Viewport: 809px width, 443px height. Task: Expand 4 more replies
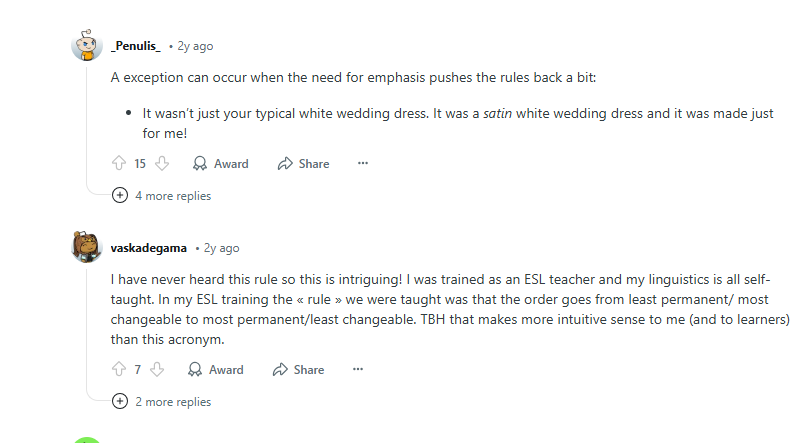coord(164,196)
